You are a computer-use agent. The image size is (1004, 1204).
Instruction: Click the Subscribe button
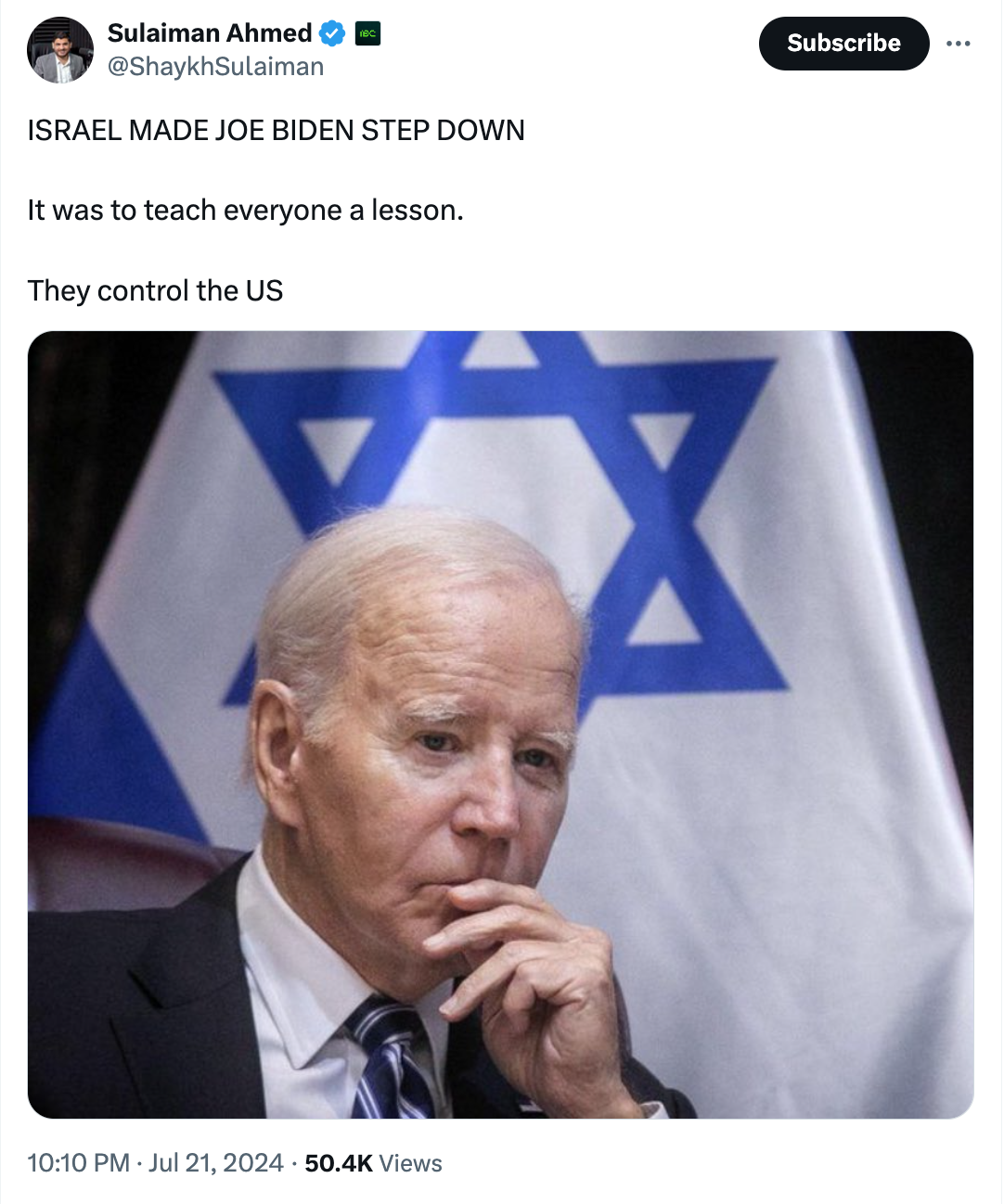click(843, 44)
